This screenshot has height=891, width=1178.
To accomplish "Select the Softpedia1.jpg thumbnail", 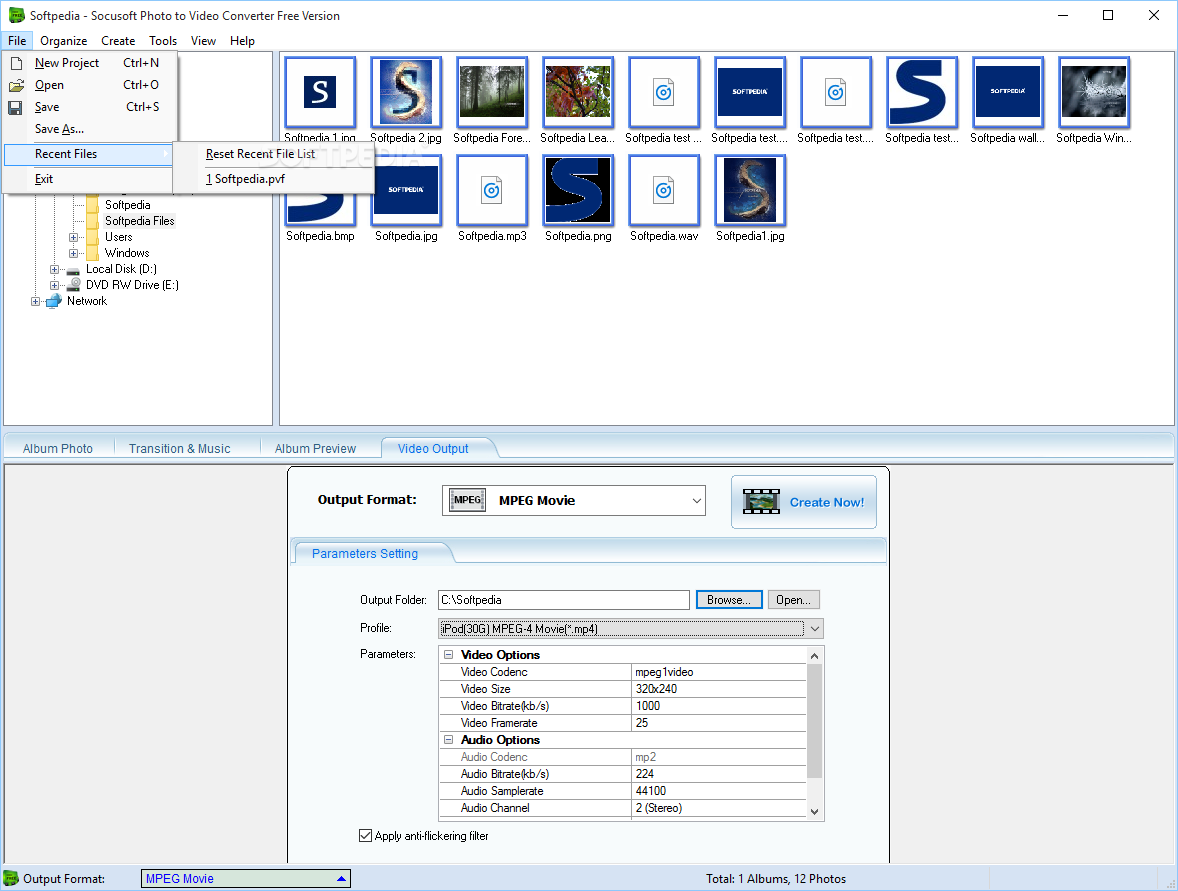I will (750, 190).
